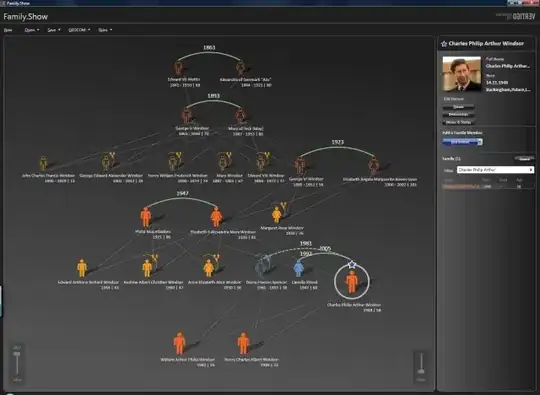Click the 1863 marriage year label
The image size is (540, 395).
click(209, 48)
